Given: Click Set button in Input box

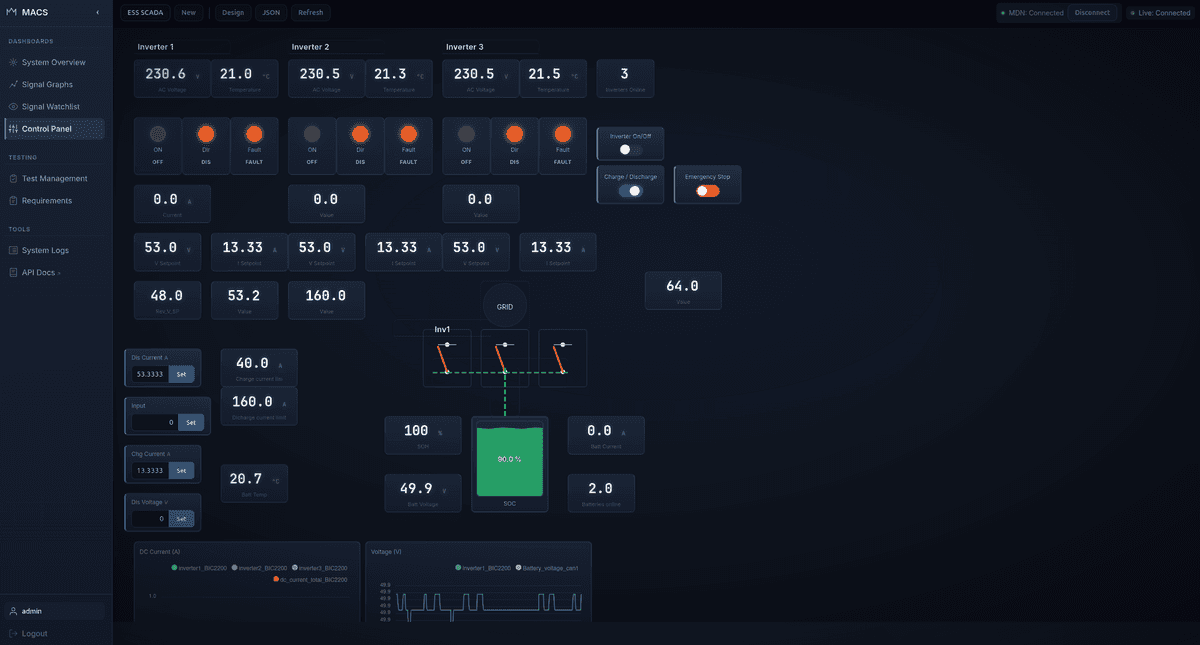Looking at the screenshot, I should point(191,422).
